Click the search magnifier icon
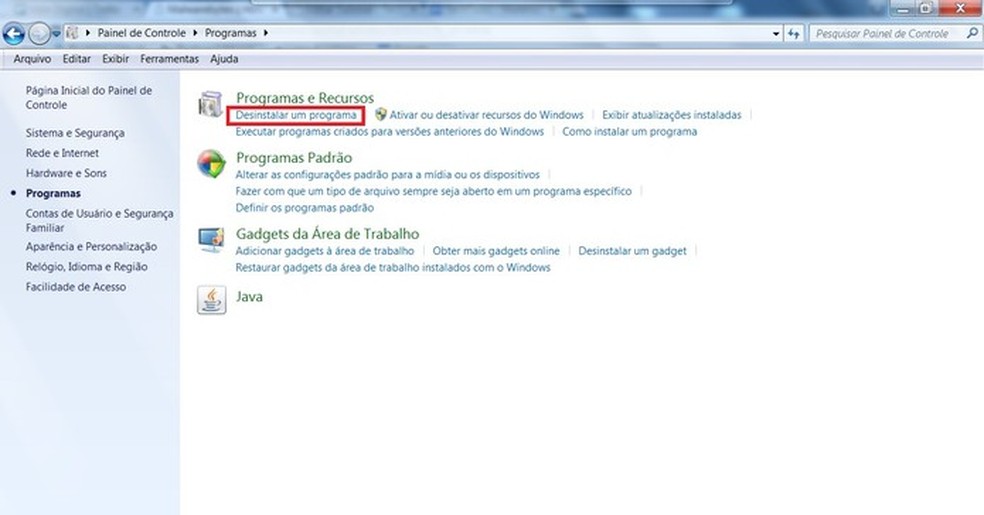The image size is (984, 515). click(x=972, y=33)
